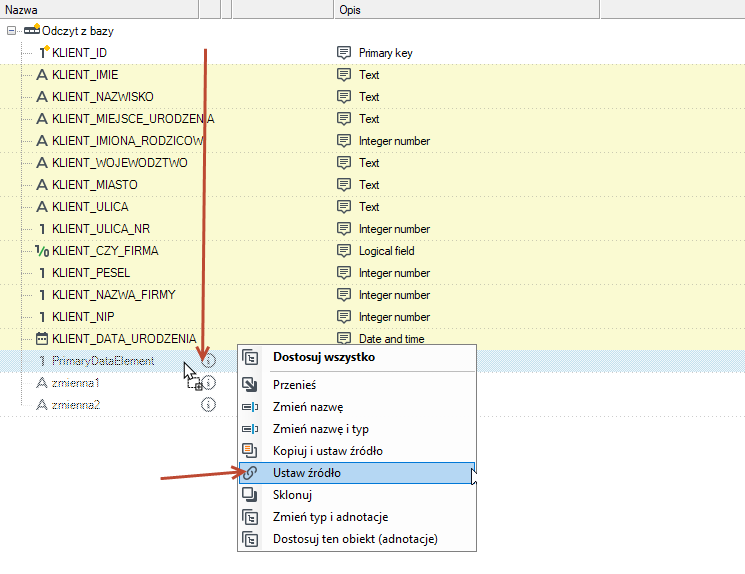Click the copy icon beside Kopiuj i ustaw źródło

click(x=250, y=450)
